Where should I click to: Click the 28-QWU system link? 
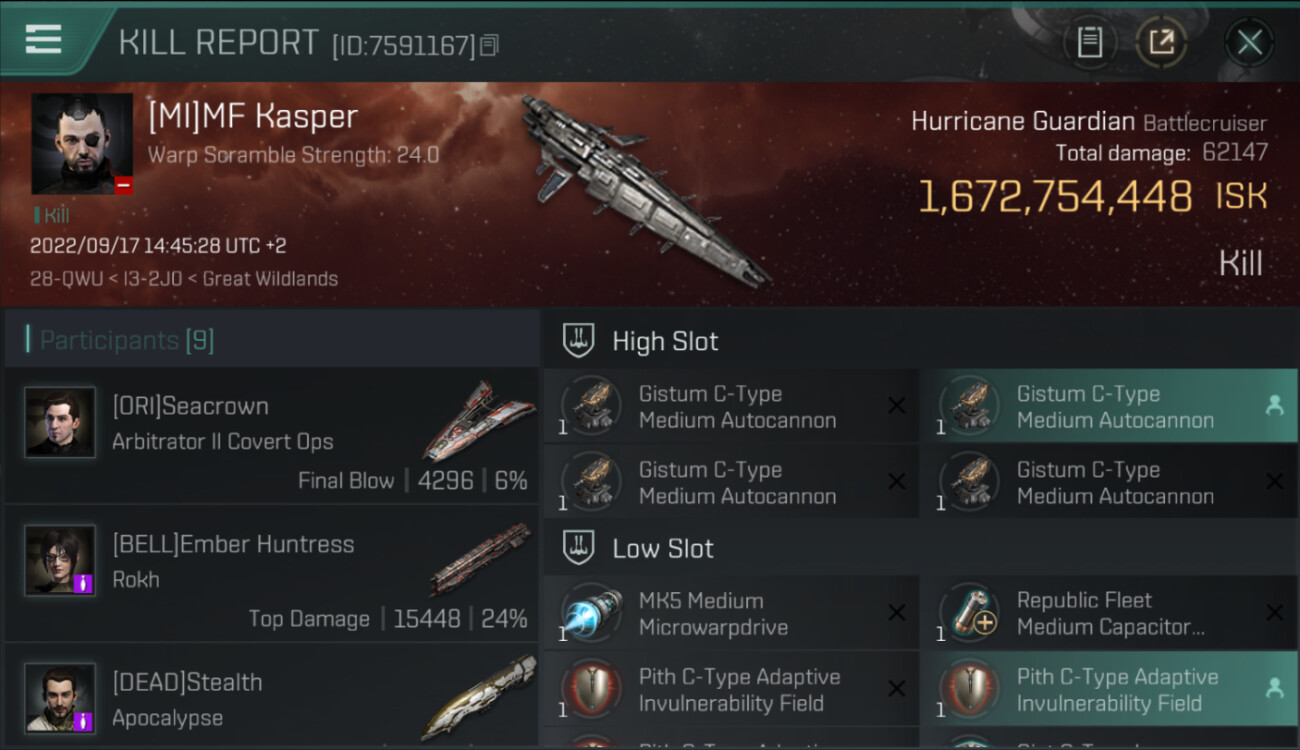coord(66,279)
